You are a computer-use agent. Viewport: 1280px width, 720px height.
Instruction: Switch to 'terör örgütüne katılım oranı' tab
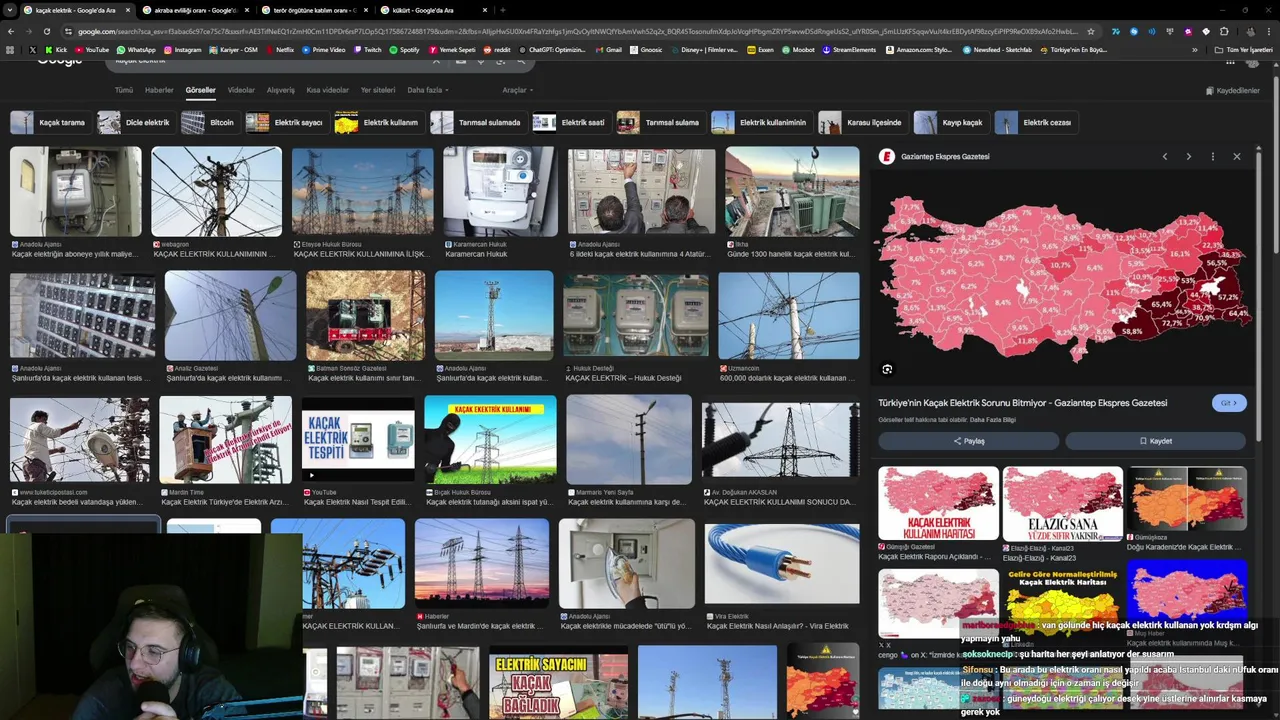[x=314, y=10]
